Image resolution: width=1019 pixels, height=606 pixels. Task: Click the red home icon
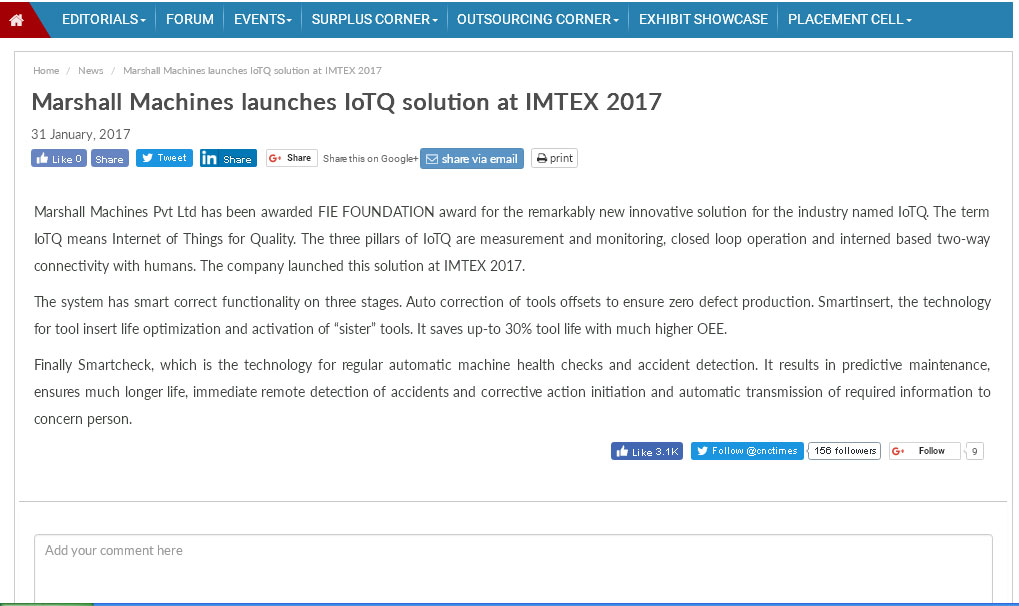click(x=17, y=19)
